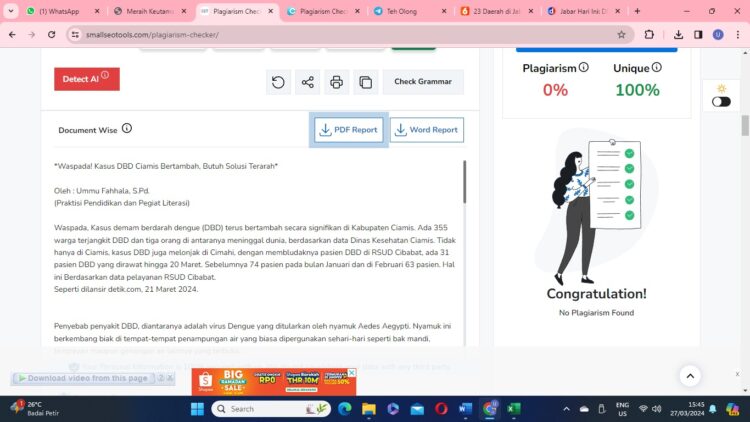
Task: Click the scroll-to-top arrow button
Action: coord(690,376)
